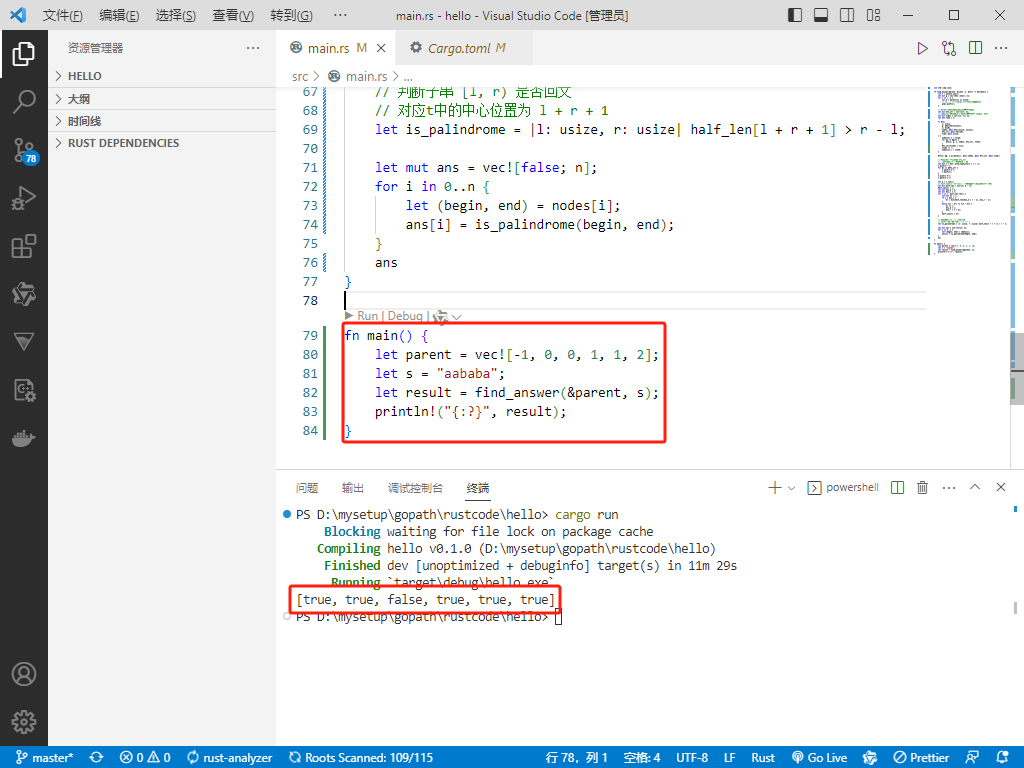The height and width of the screenshot is (768, 1024).
Task: Expand the 时间线 timeline section
Action: [x=162, y=121]
